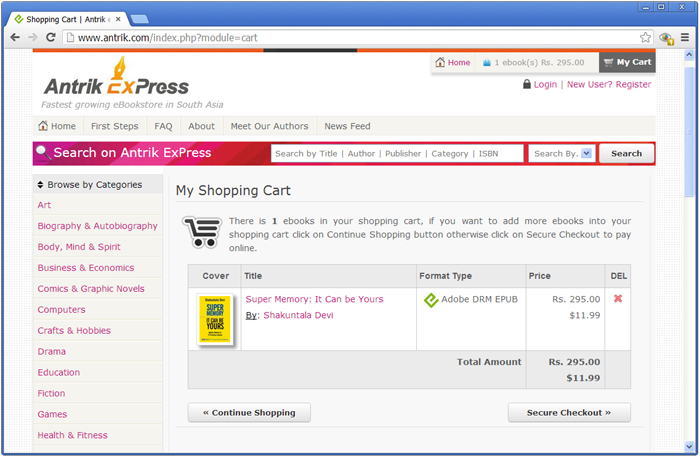Minimize the browser window
Screen dimensions: 700x458
[x=646, y=7]
